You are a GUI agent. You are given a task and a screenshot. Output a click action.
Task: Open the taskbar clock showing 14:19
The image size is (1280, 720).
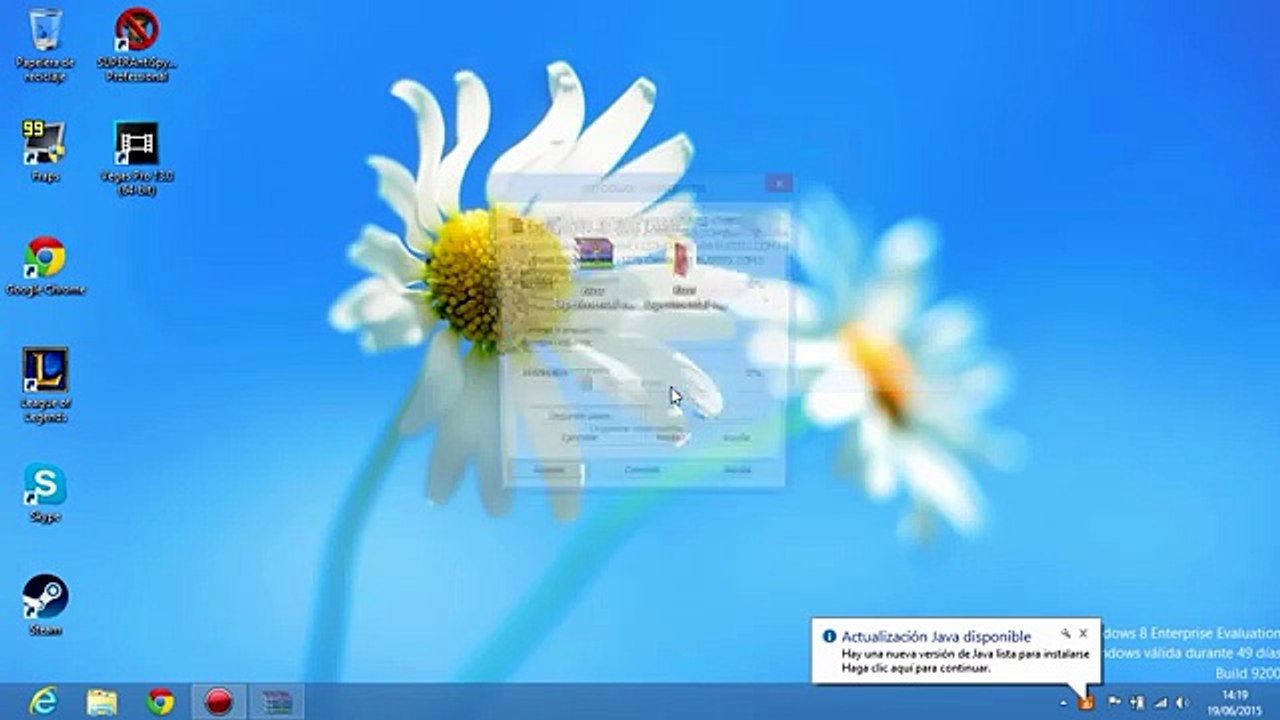(x=1234, y=702)
